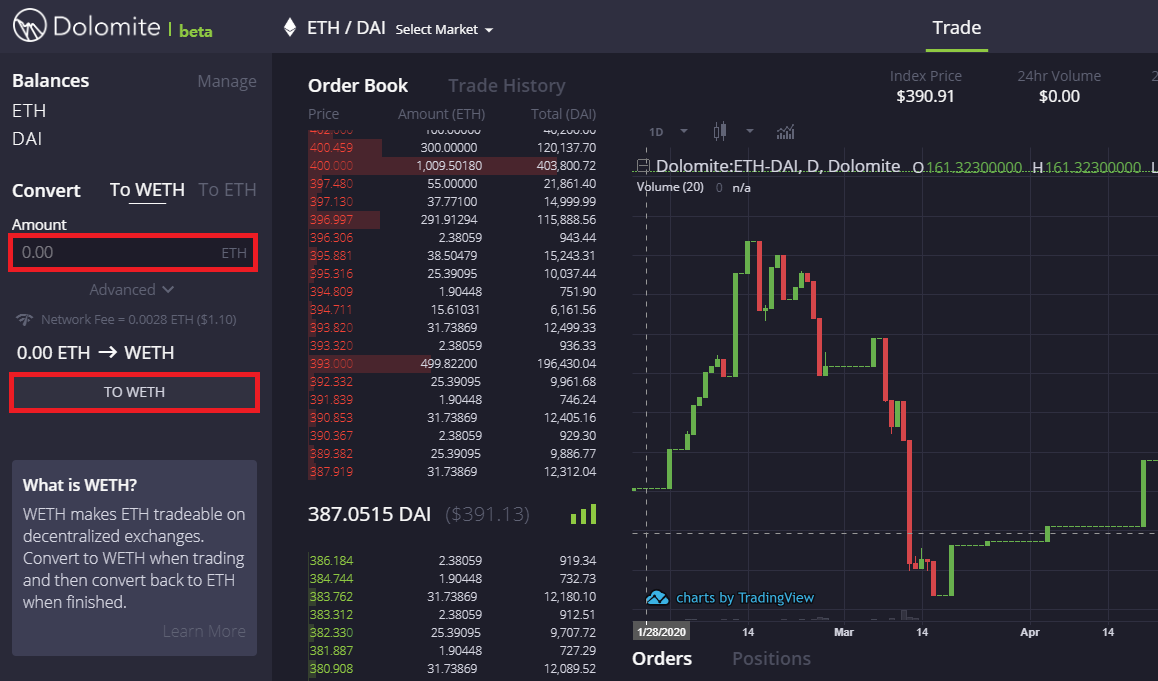The height and width of the screenshot is (681, 1158).
Task: Click the Price column header
Action: click(323, 114)
